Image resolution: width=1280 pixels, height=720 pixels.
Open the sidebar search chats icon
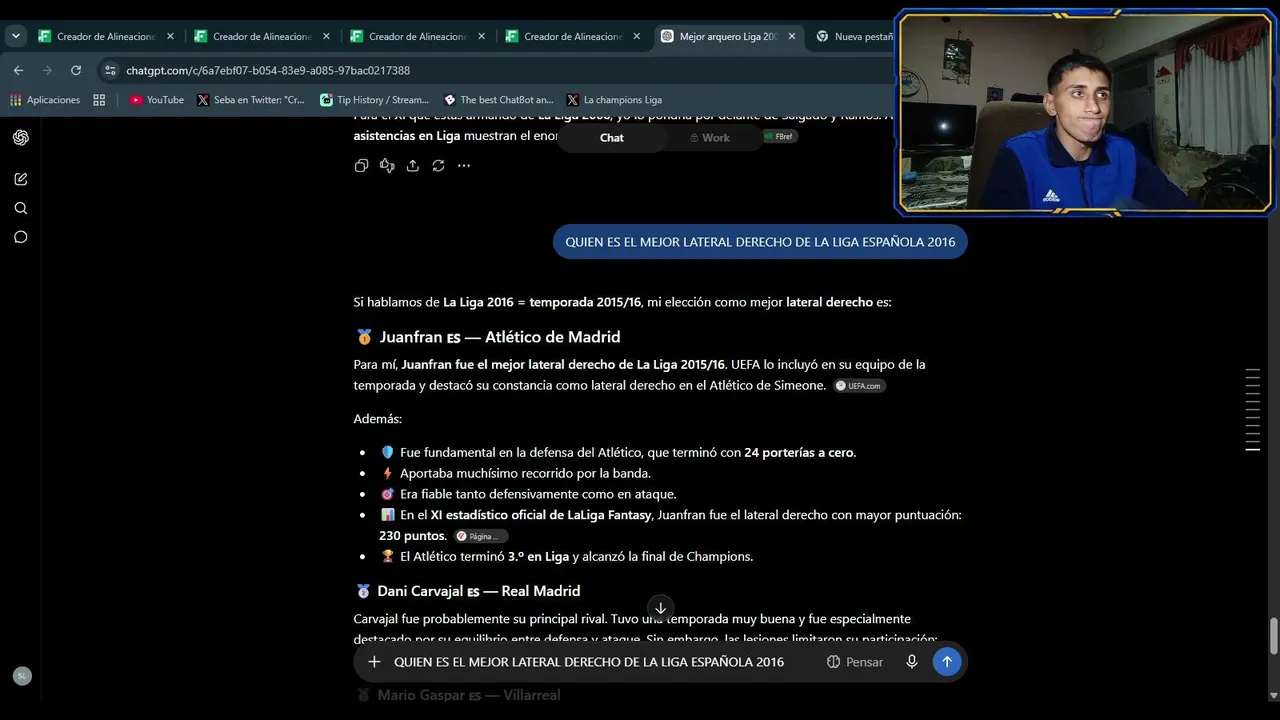point(20,208)
